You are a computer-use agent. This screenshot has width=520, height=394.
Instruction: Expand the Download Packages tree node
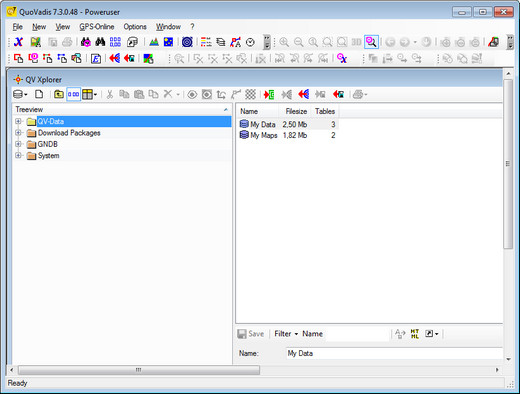click(18, 133)
